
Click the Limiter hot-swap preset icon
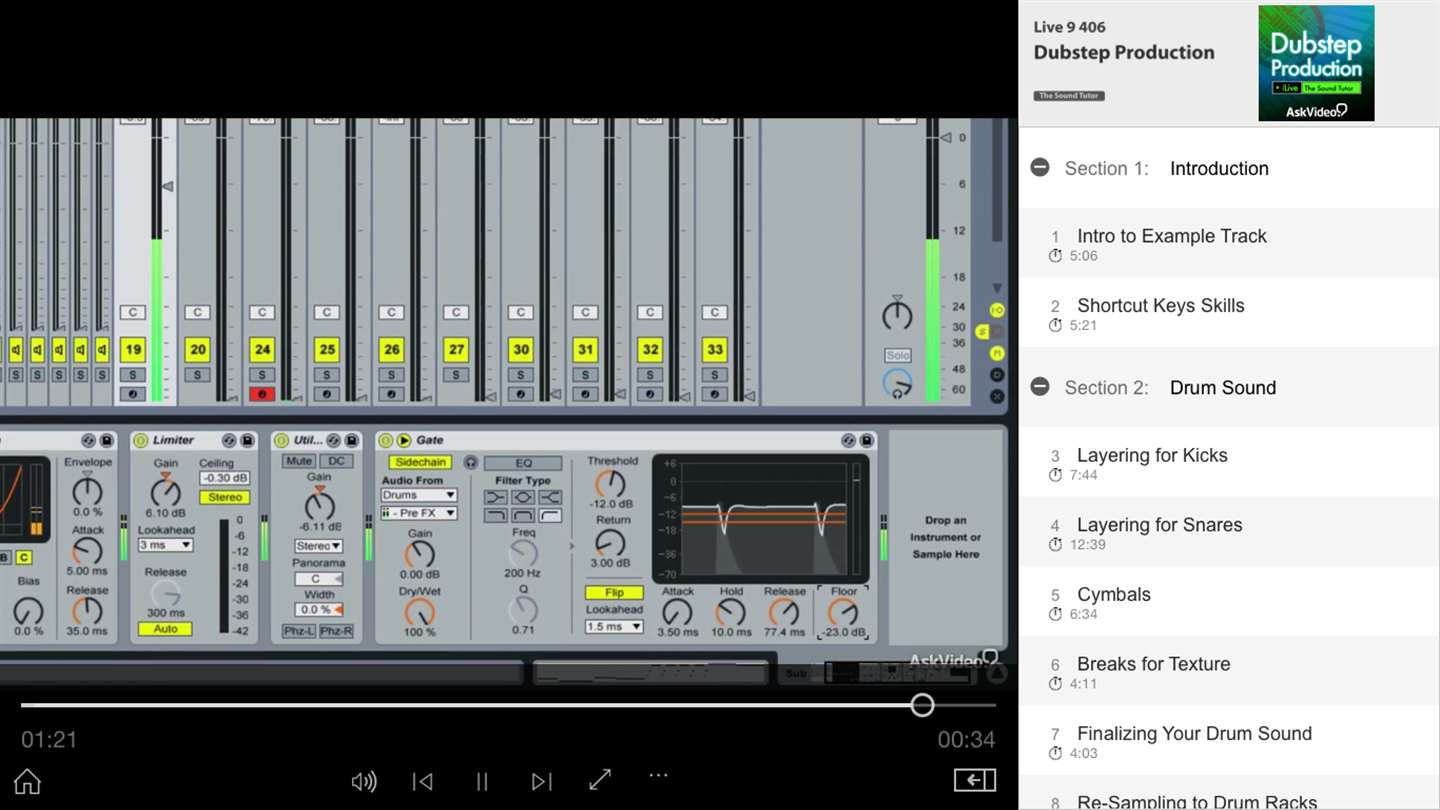(230, 440)
